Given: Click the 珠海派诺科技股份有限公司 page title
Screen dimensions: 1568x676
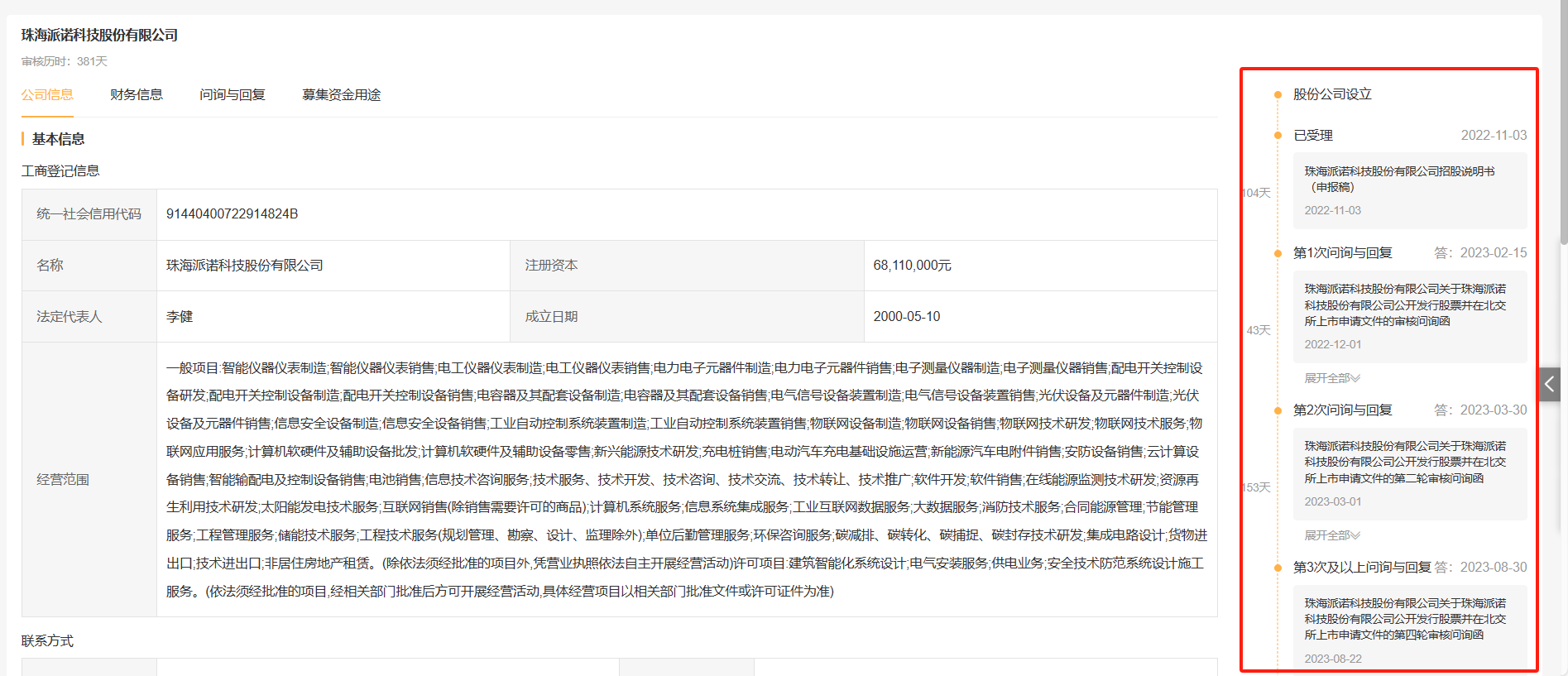Looking at the screenshot, I should (100, 36).
